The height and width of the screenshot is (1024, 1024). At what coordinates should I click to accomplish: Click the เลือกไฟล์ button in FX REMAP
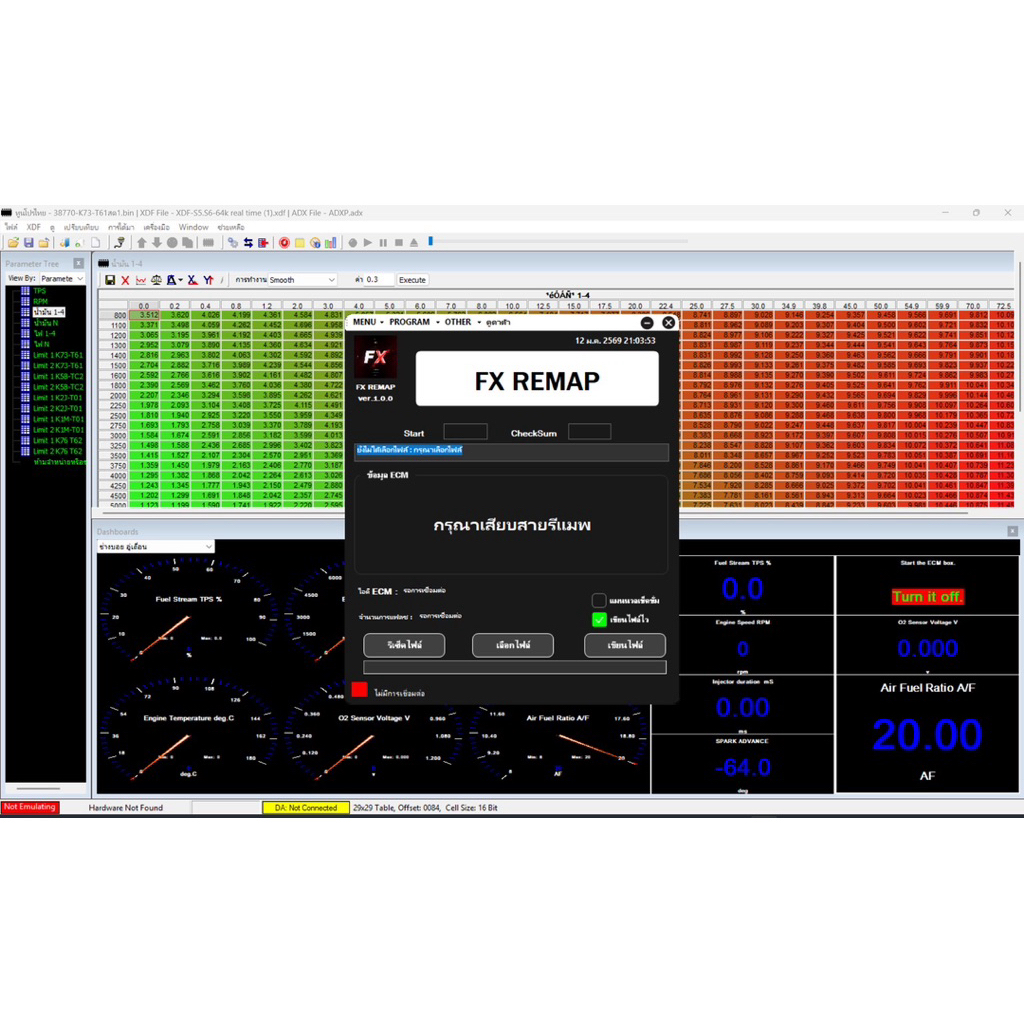(x=513, y=645)
